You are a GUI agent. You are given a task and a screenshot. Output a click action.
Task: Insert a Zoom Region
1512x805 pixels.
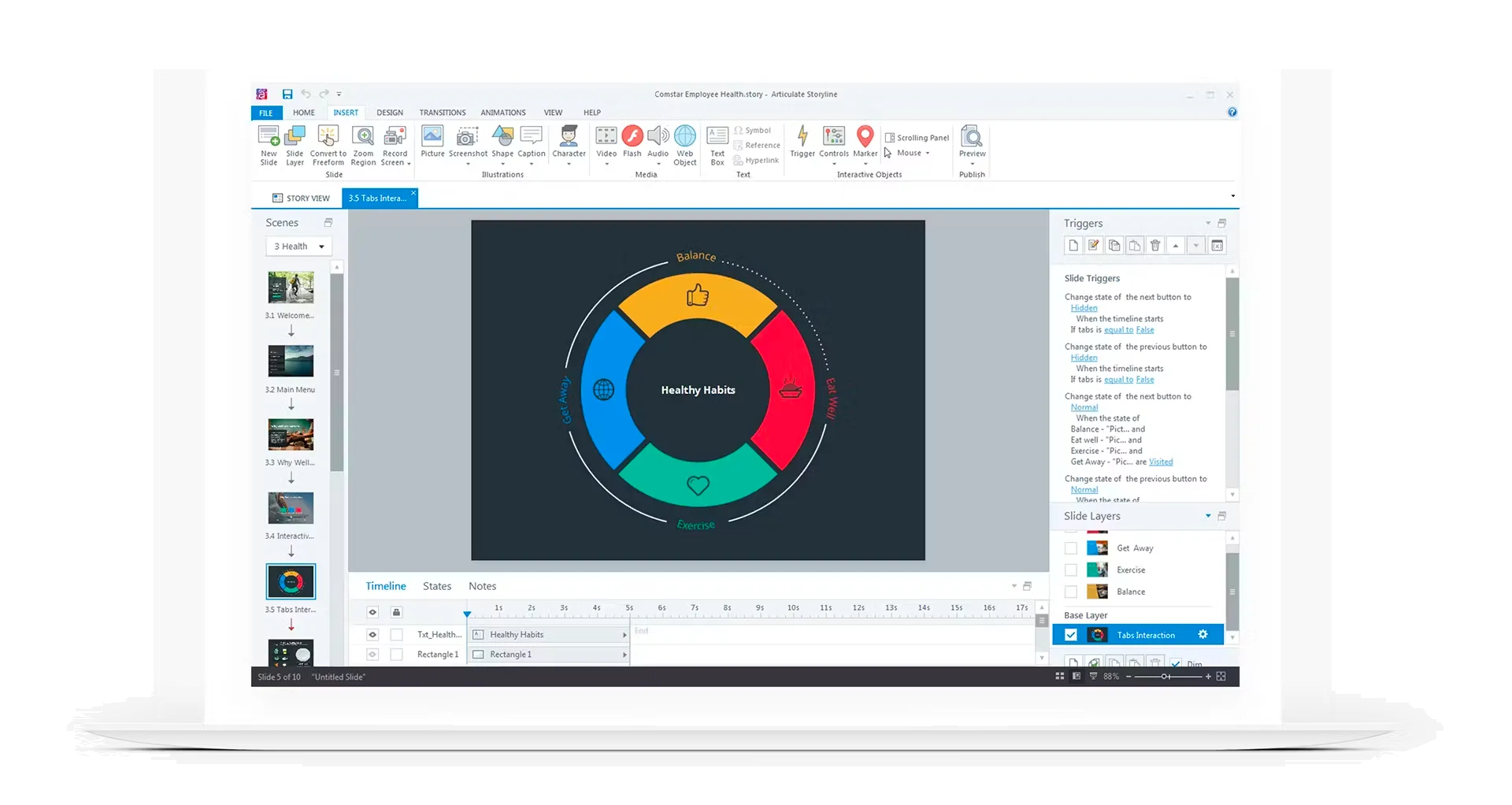click(x=363, y=146)
